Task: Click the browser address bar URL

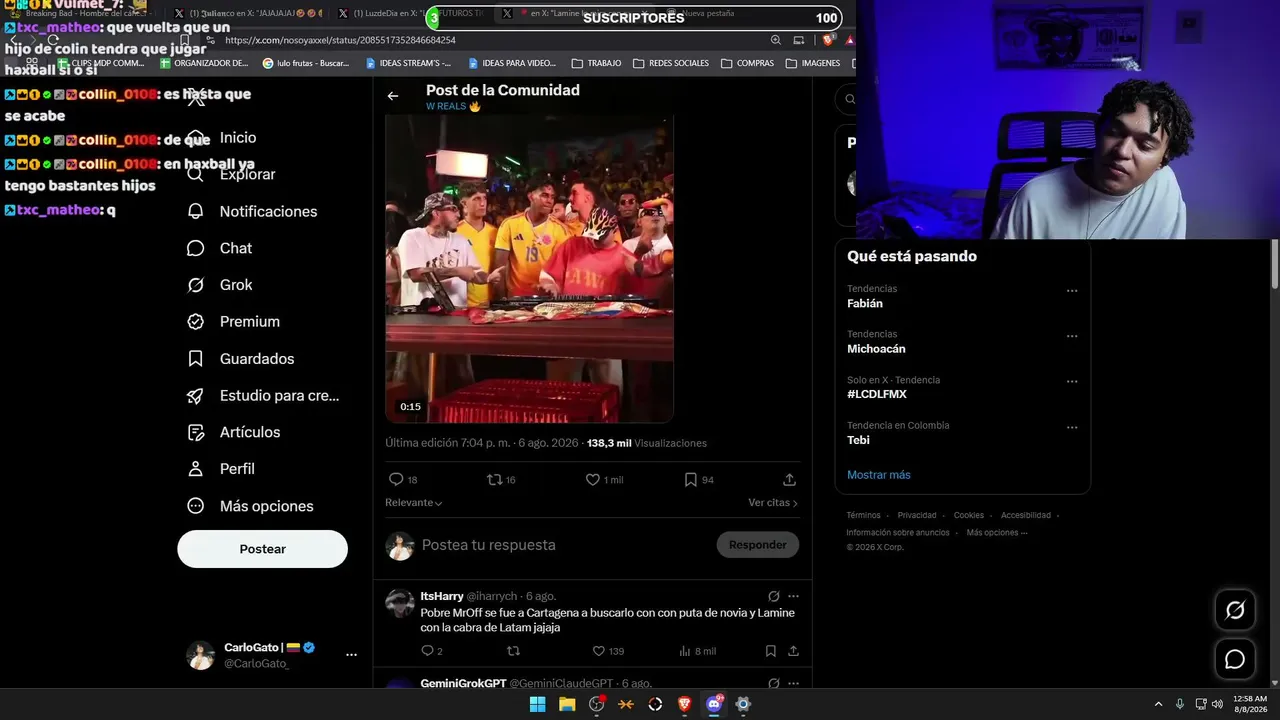Action: pos(340,40)
